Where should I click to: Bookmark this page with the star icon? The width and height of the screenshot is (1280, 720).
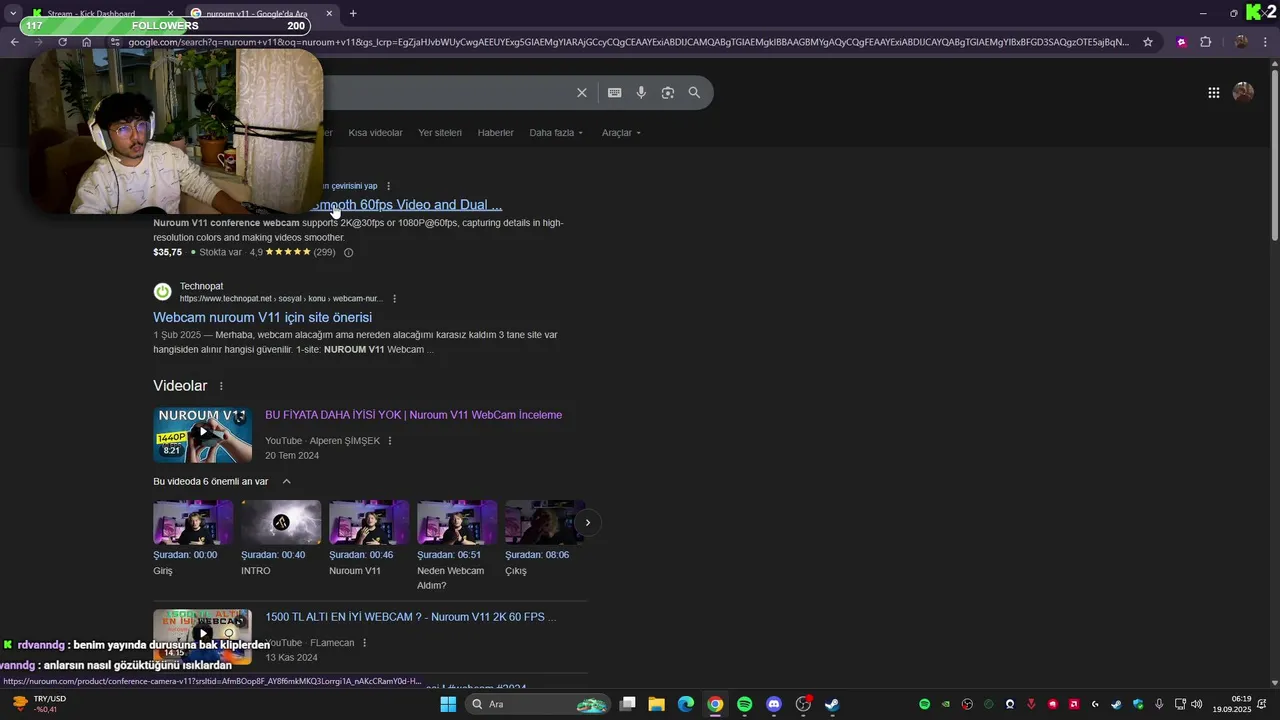1148,42
